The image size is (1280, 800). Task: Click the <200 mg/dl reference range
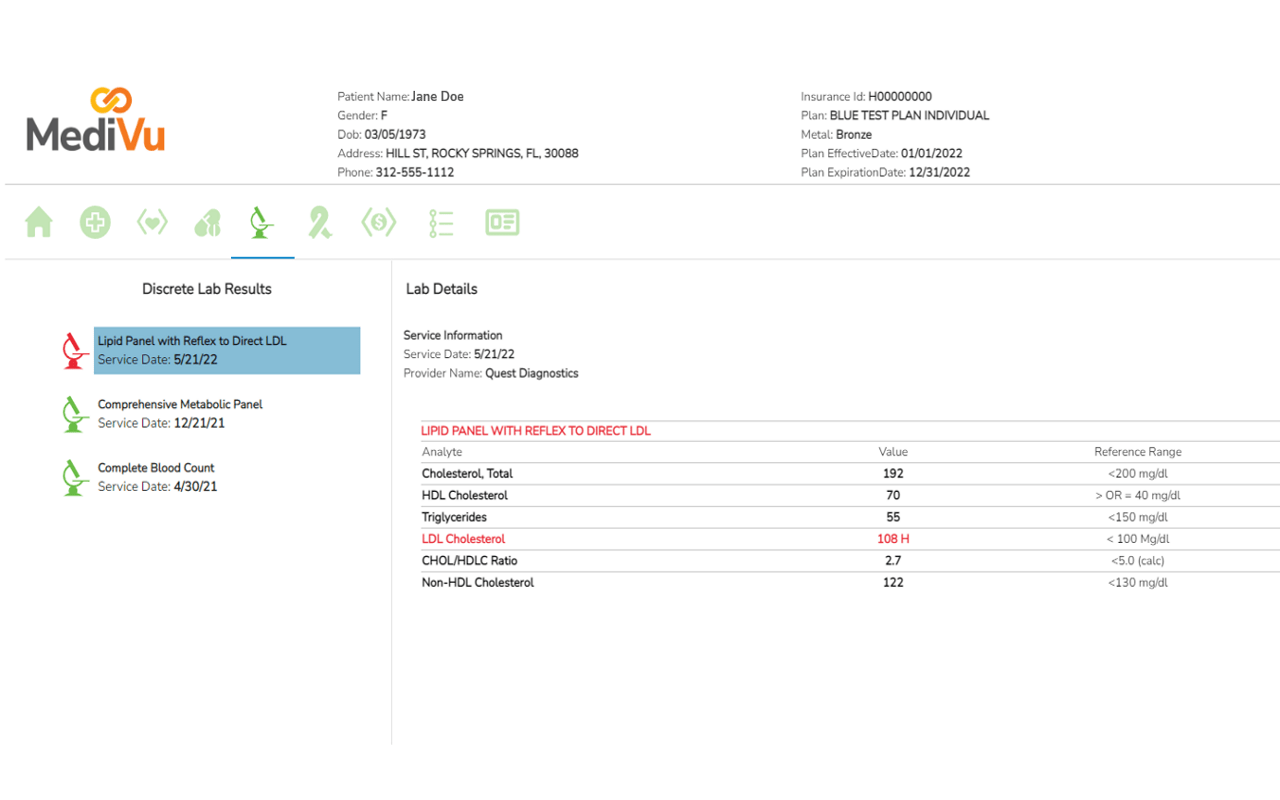point(1138,474)
